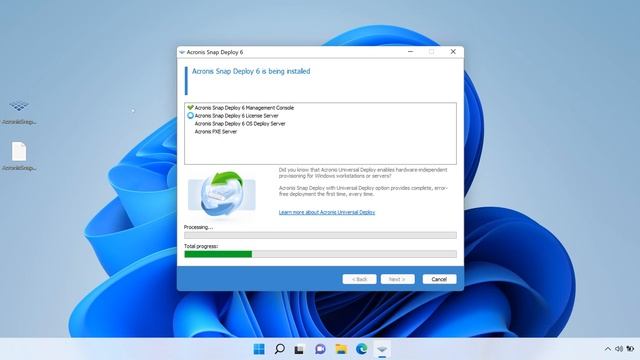This screenshot has width=640, height=360.
Task: Launch Microsoft Edge from taskbar
Action: tap(362, 349)
